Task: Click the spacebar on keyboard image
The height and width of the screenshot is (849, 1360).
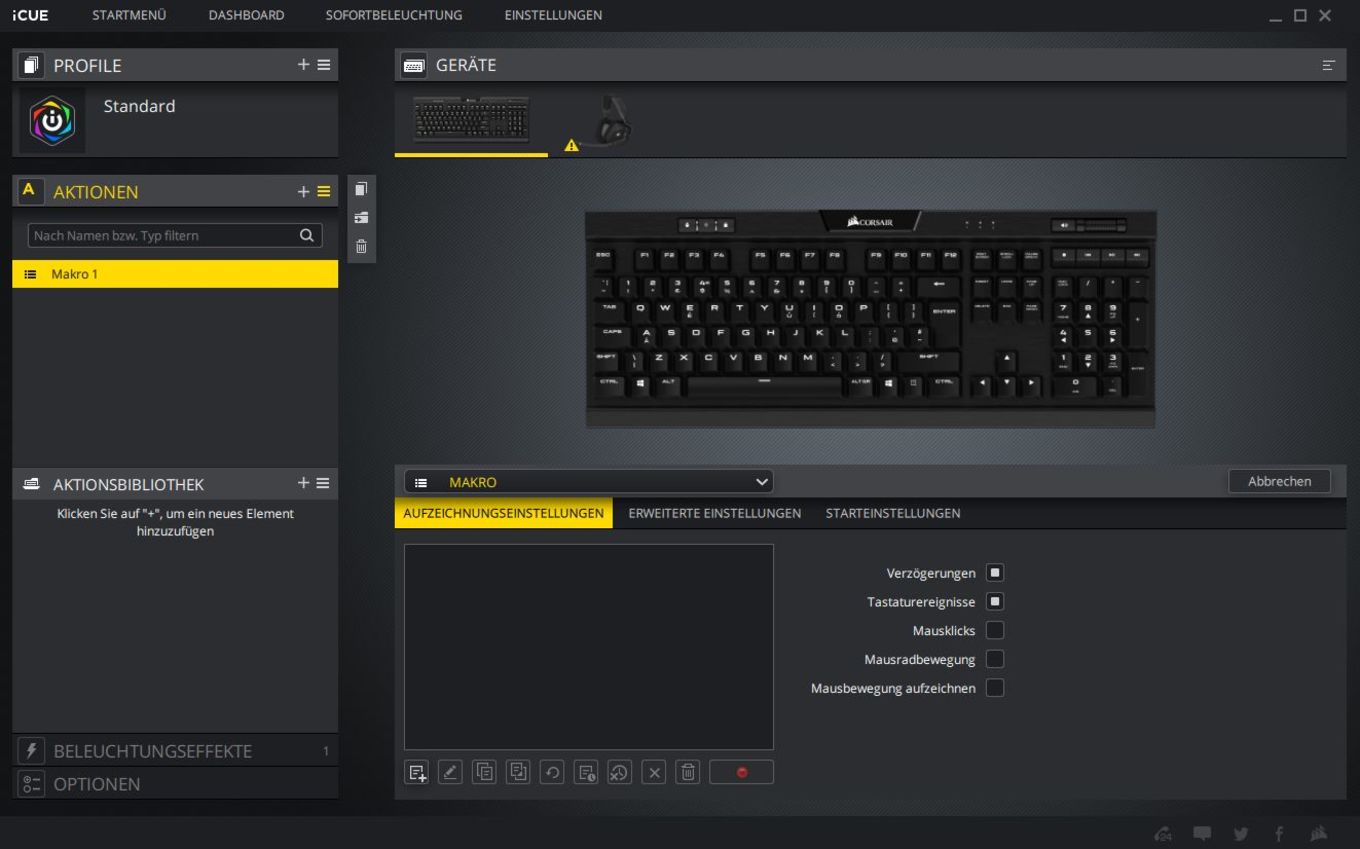Action: [x=765, y=384]
